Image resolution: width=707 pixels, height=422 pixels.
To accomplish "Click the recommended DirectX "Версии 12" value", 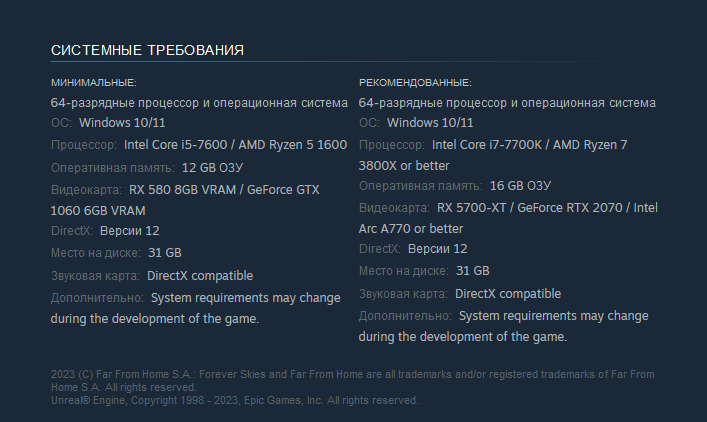I will 438,249.
